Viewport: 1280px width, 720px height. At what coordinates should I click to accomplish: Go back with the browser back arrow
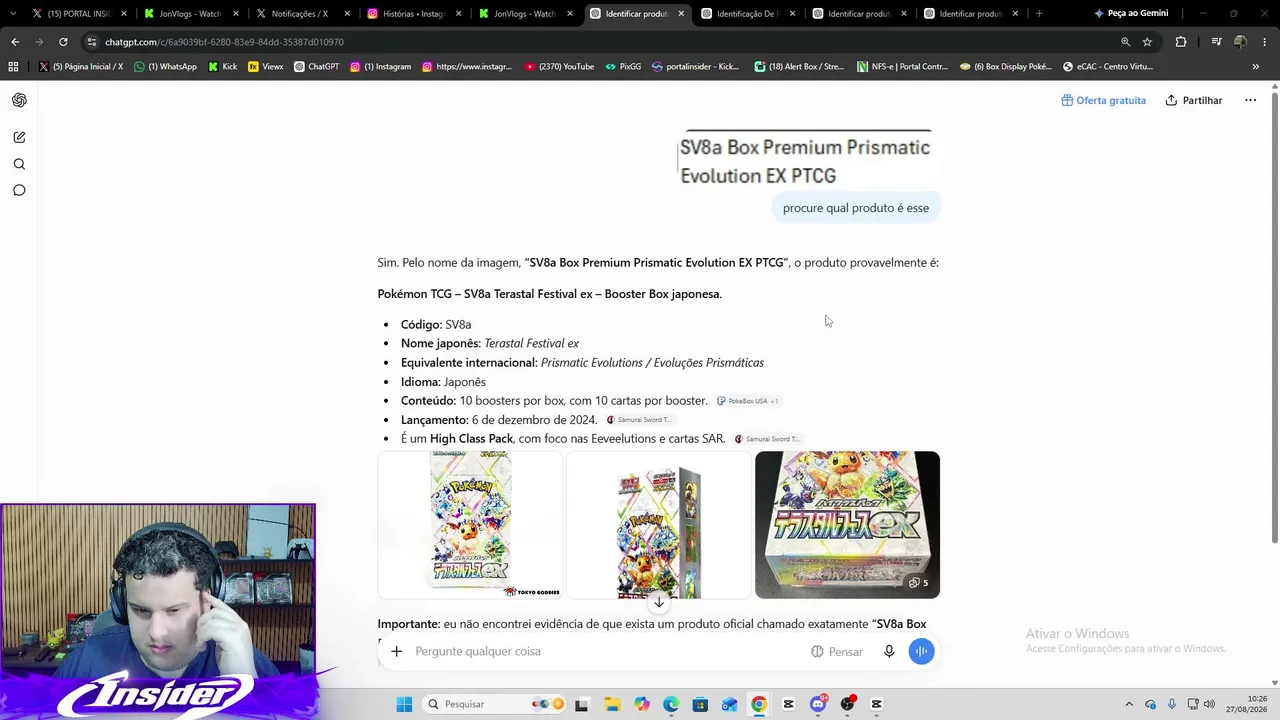tap(15, 42)
